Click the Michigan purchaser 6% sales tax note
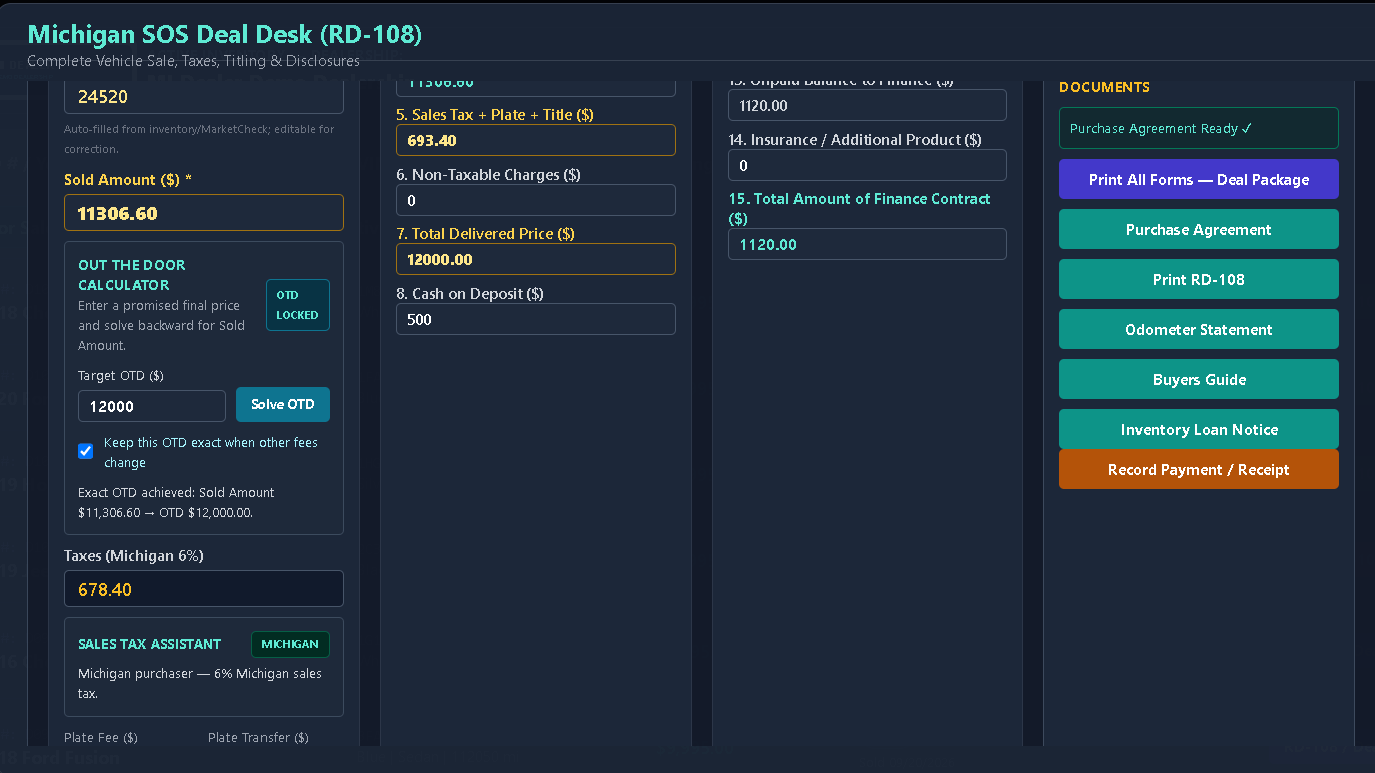Image resolution: width=1375 pixels, height=773 pixels. pyautogui.click(x=200, y=683)
